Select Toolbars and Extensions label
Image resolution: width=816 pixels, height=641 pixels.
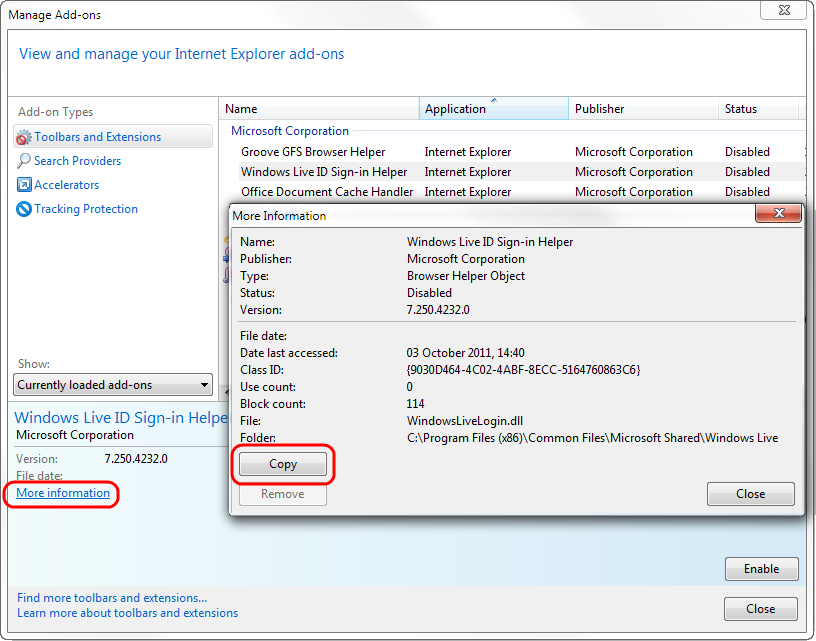tap(98, 137)
